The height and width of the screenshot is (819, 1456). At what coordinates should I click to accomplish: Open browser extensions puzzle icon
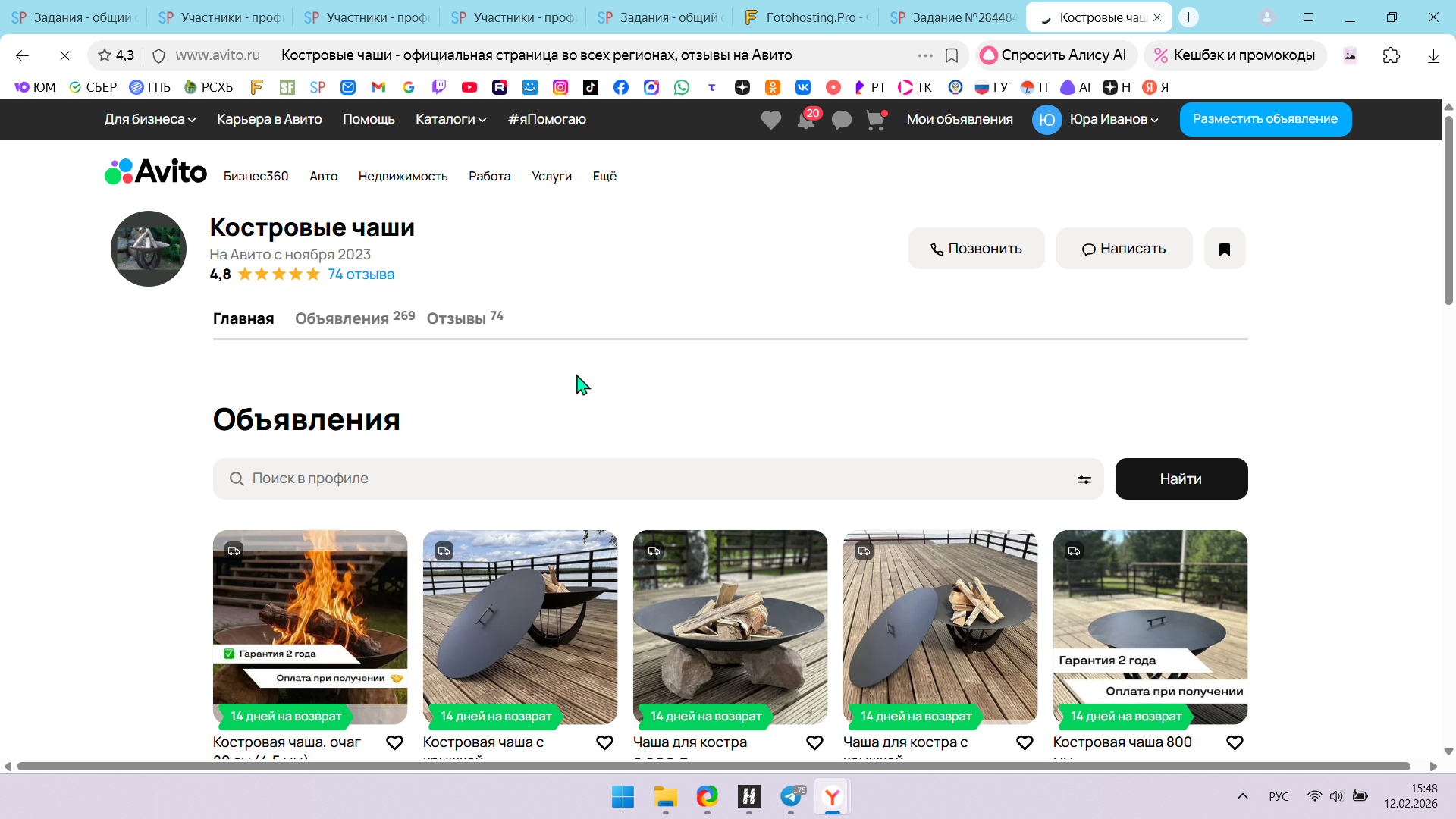(1391, 55)
